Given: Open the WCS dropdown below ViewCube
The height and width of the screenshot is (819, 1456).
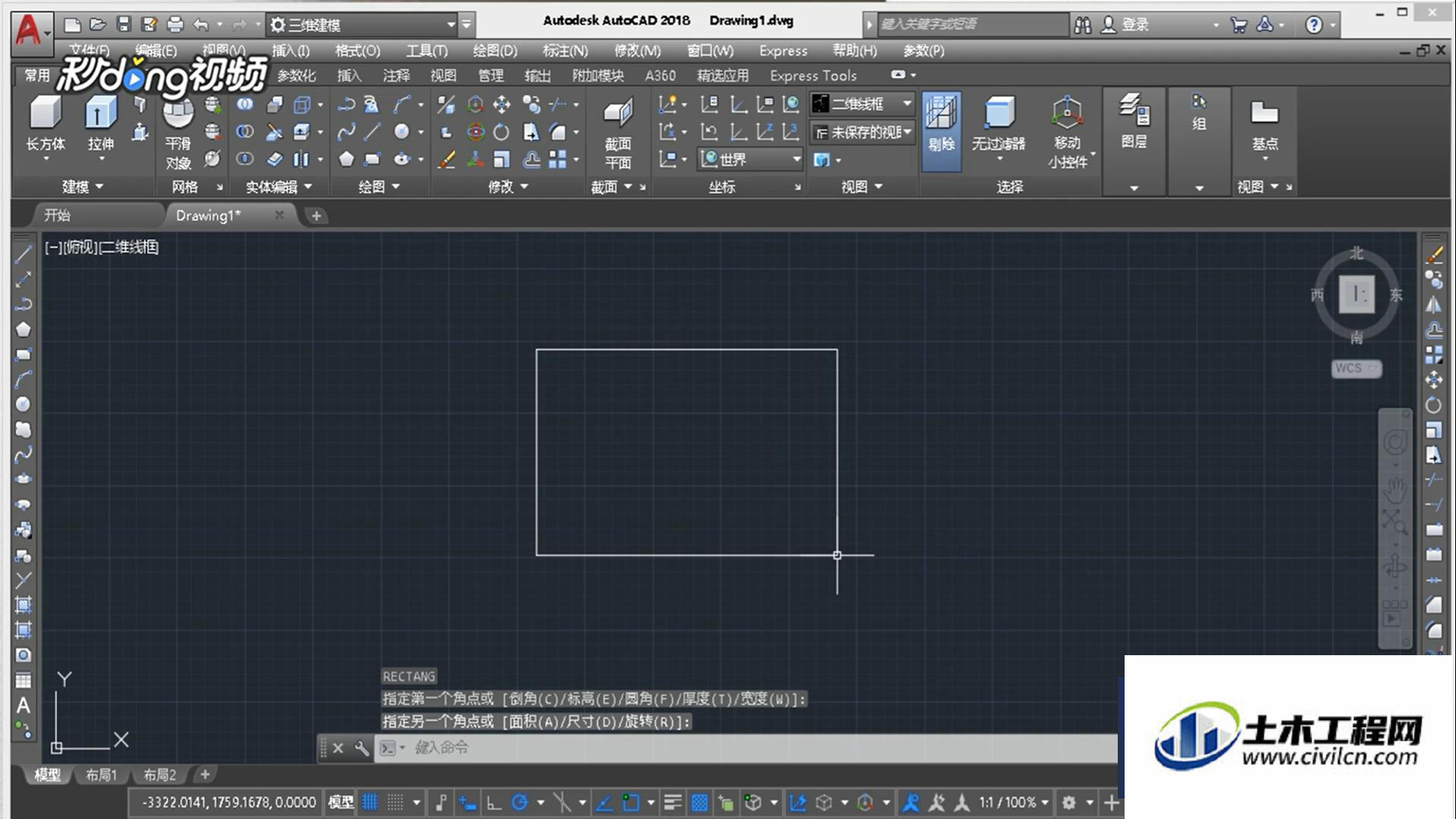Looking at the screenshot, I should (1356, 369).
